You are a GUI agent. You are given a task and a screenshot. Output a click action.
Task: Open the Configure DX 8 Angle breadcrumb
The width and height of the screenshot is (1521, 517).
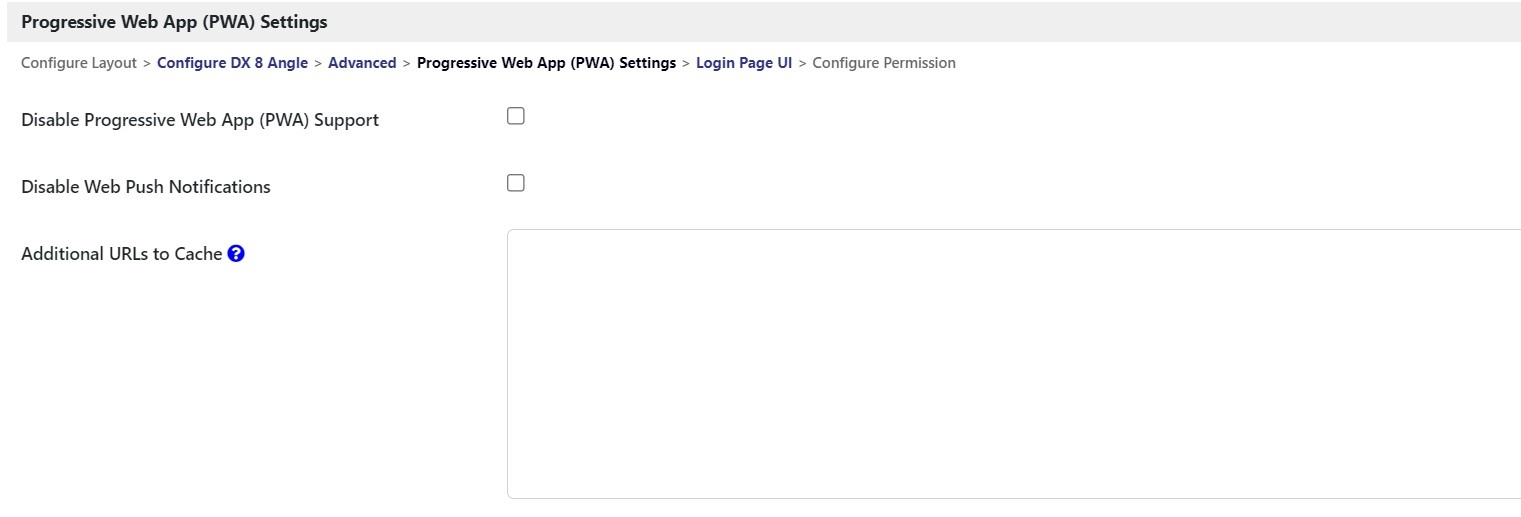pos(232,63)
